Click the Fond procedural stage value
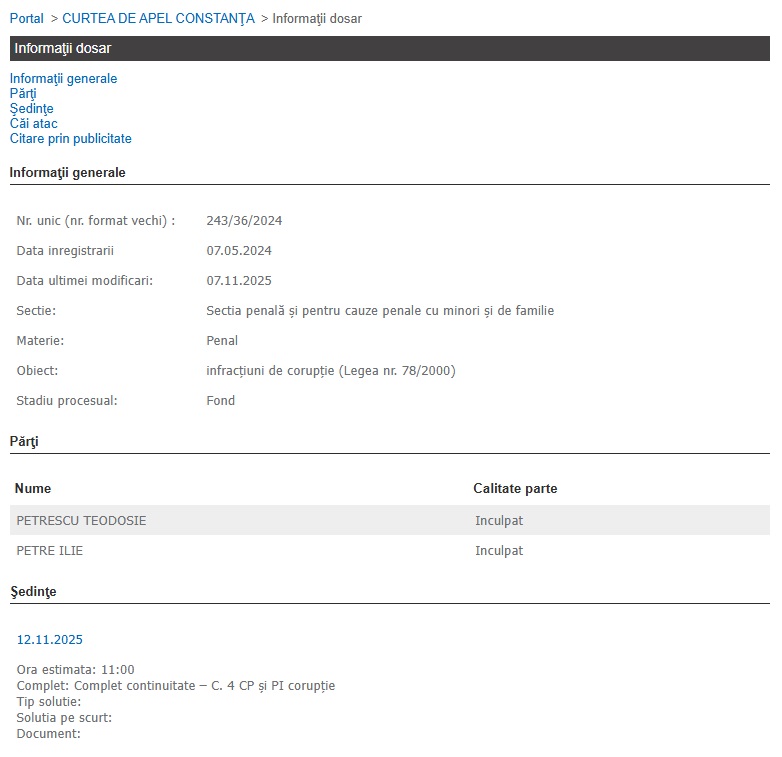782x757 pixels. (x=220, y=400)
